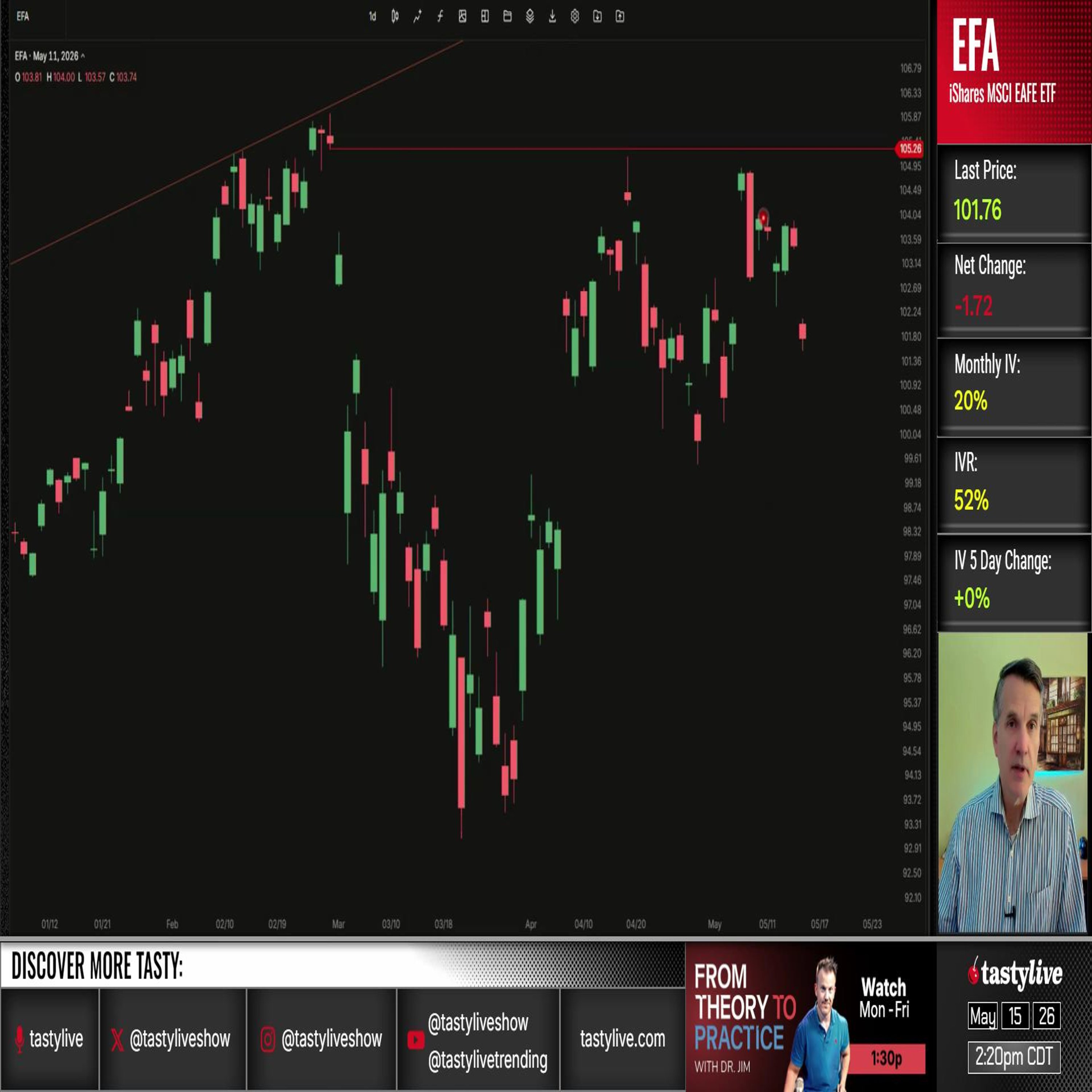
Task: Open the indicators function icon
Action: point(440,16)
